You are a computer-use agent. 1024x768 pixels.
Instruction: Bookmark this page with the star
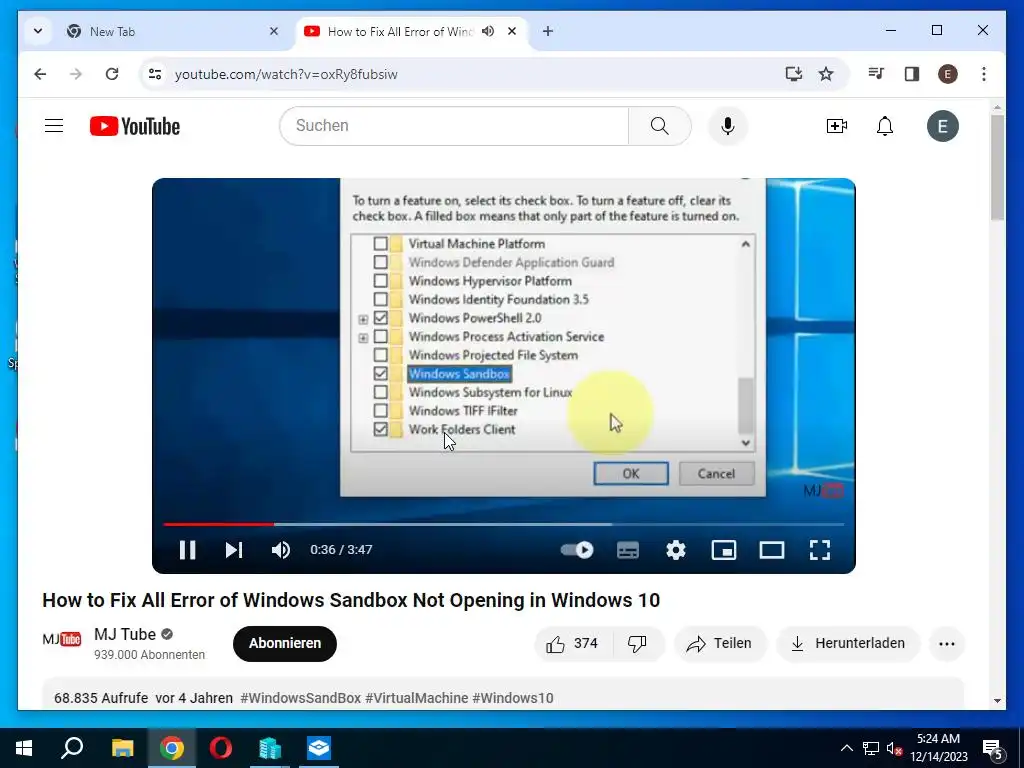(826, 74)
